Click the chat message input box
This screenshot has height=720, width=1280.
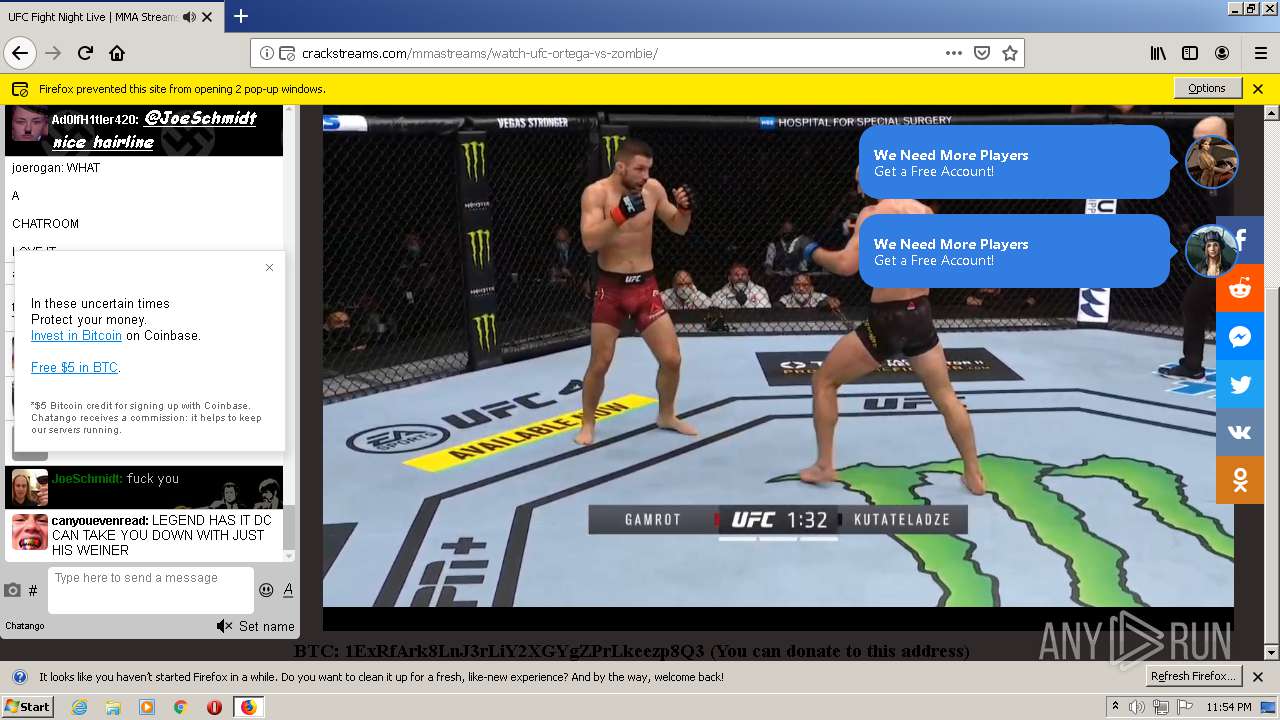[x=151, y=590]
